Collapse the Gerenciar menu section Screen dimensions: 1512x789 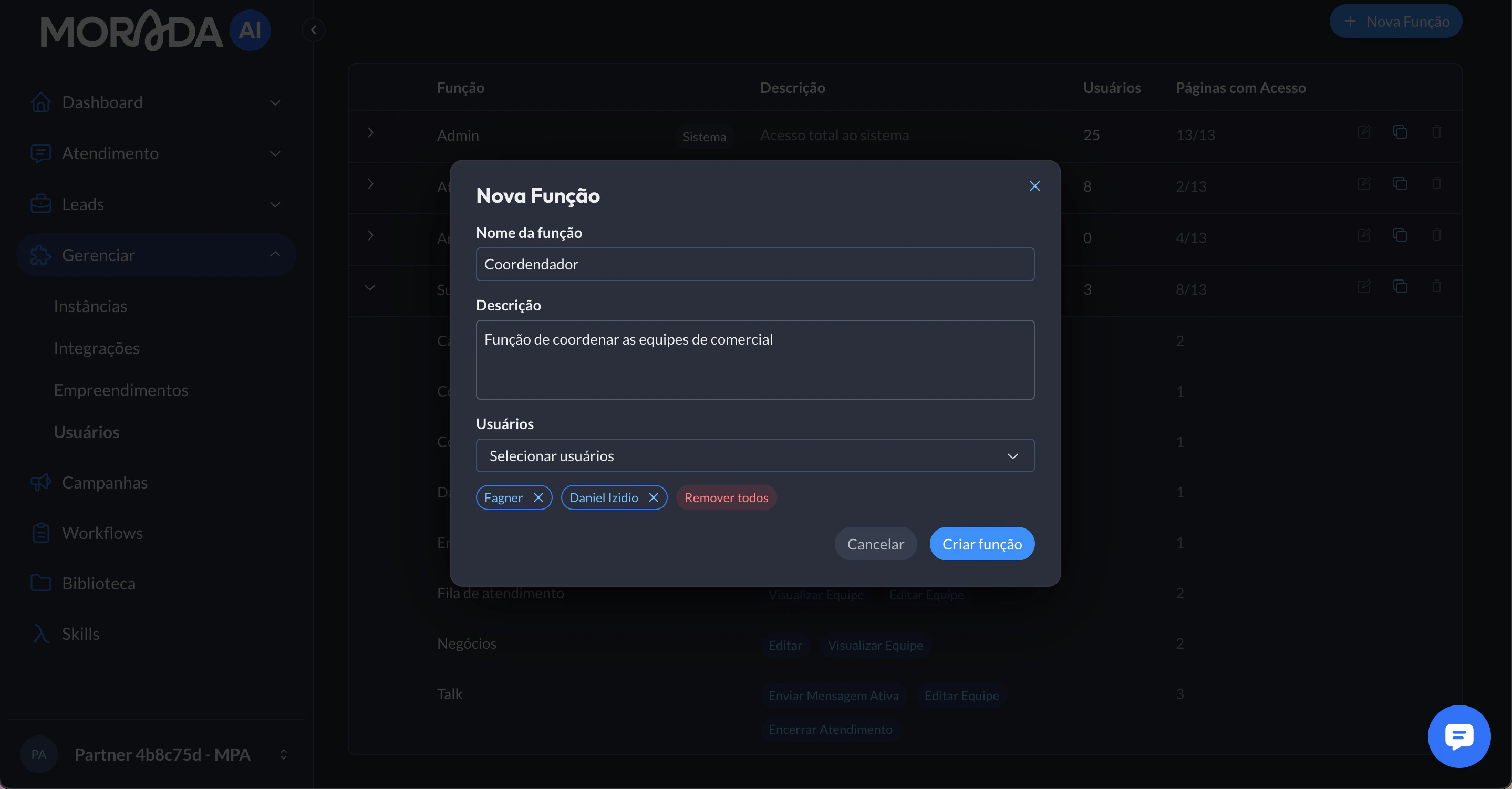tap(275, 255)
